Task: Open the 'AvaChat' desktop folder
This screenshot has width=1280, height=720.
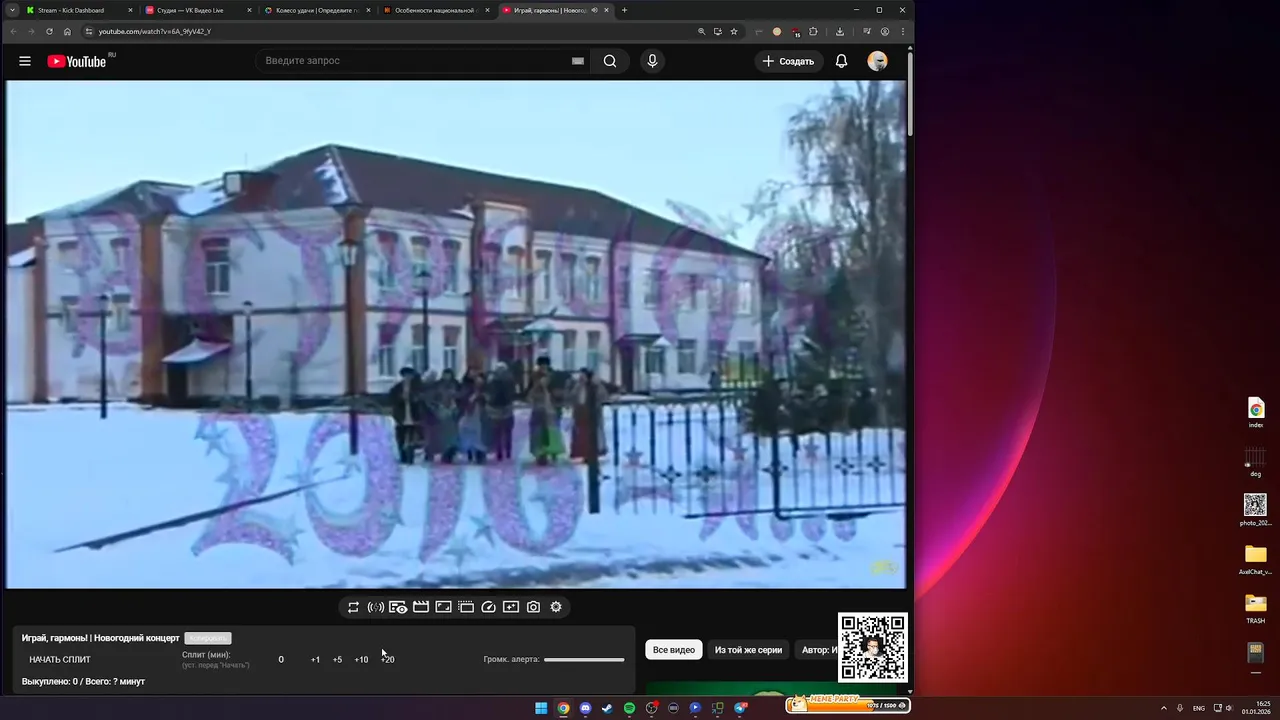Action: pos(1256,559)
